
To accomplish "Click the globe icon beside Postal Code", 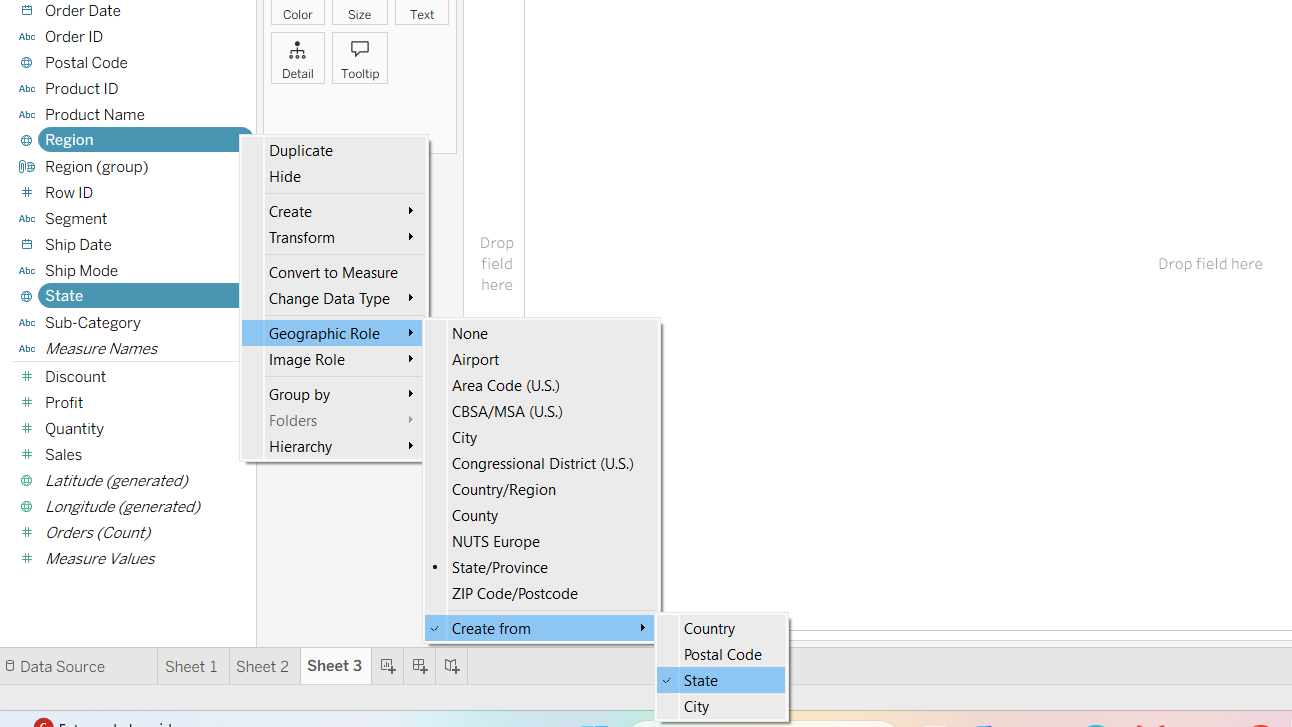I will tap(27, 63).
